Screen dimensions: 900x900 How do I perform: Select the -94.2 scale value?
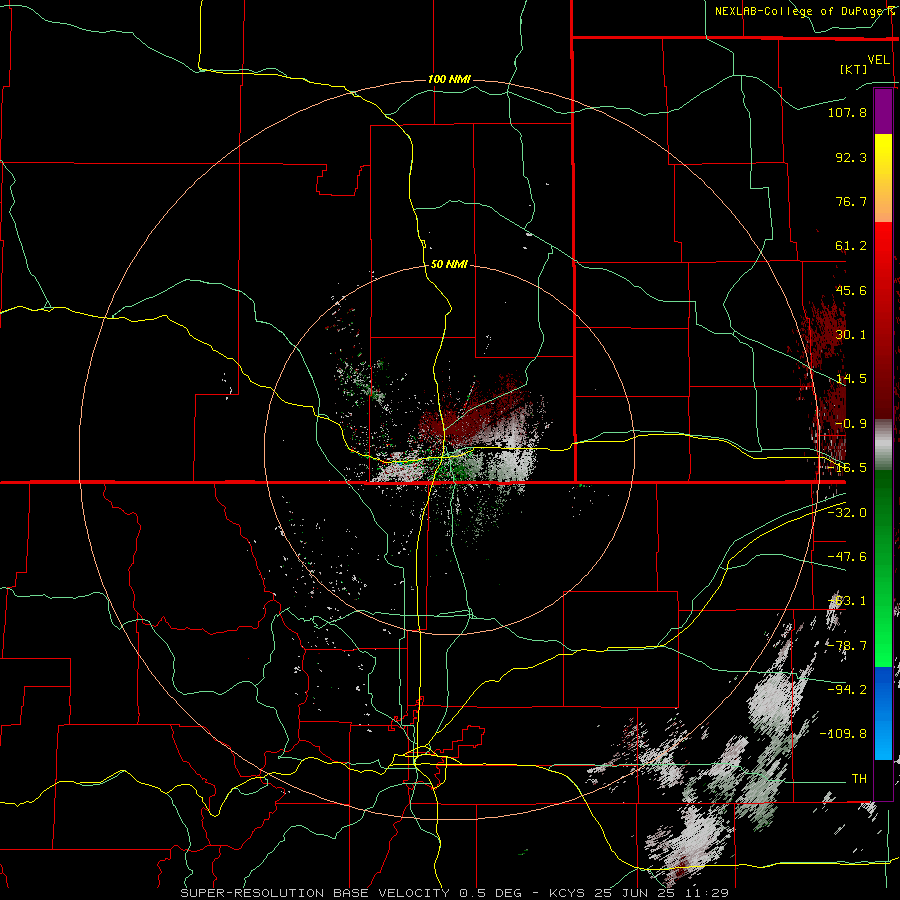(847, 689)
